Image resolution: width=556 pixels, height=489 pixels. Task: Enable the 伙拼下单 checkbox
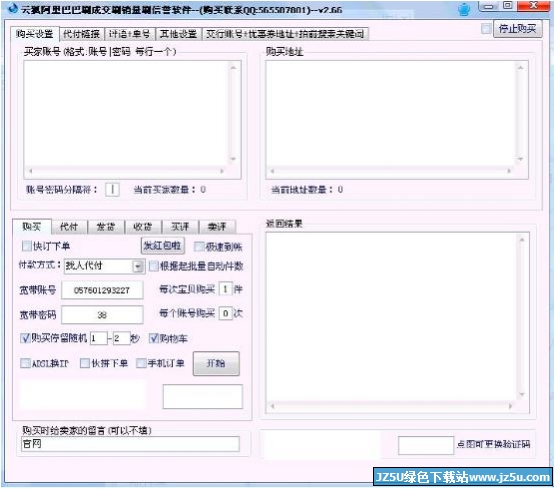coord(85,363)
